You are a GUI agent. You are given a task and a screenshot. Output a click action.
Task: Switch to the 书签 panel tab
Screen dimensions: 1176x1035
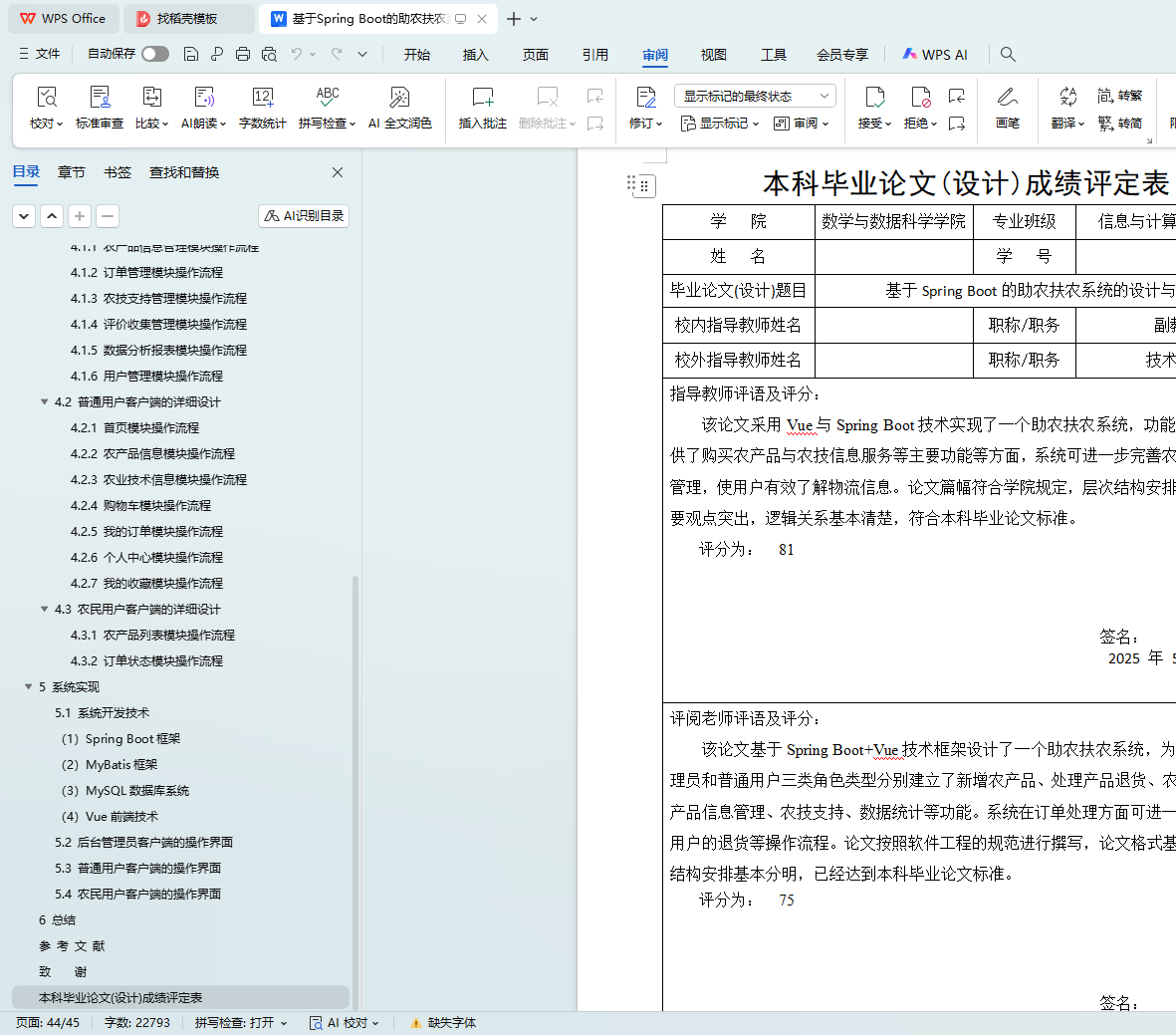click(117, 172)
